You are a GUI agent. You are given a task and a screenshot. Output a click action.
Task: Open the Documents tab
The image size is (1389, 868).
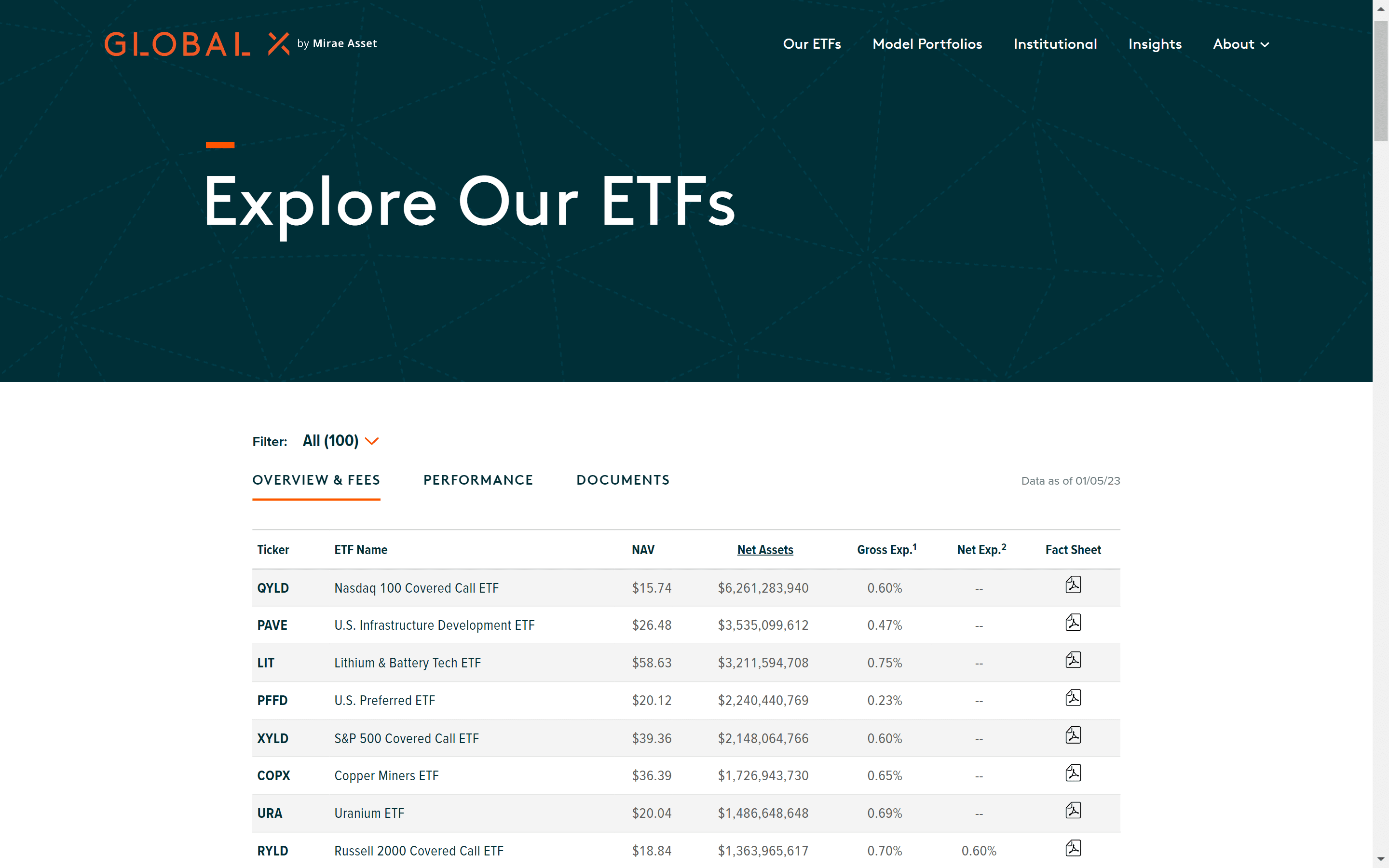(623, 480)
